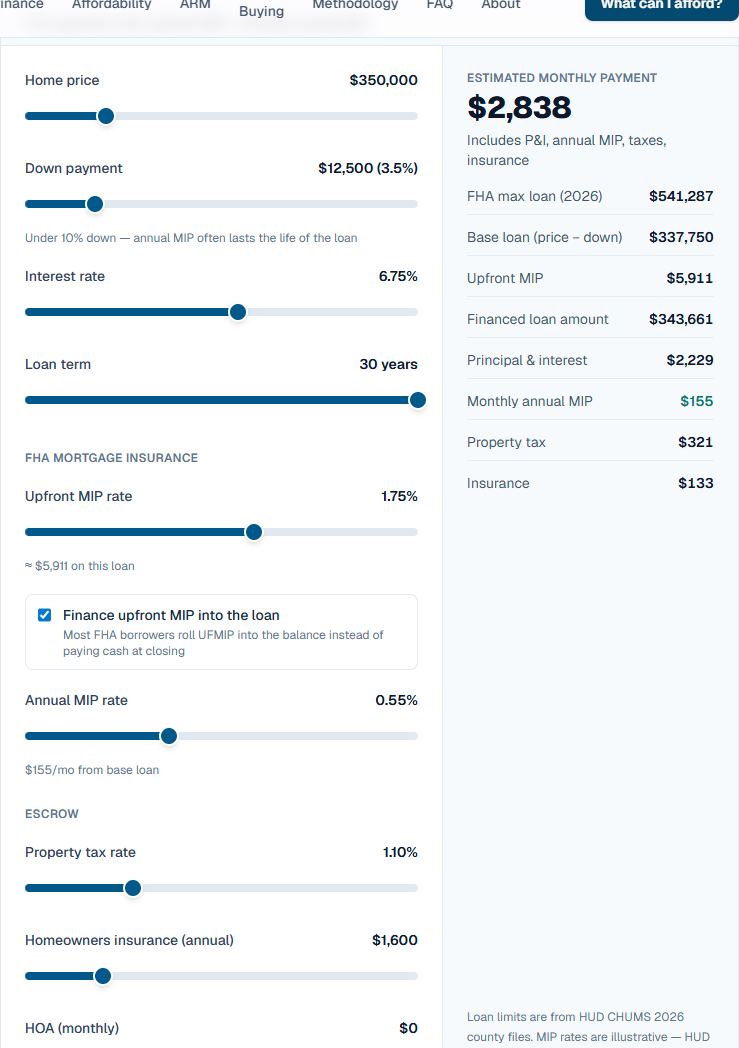Click the $1,600 homeowners insurance value

pos(395,940)
